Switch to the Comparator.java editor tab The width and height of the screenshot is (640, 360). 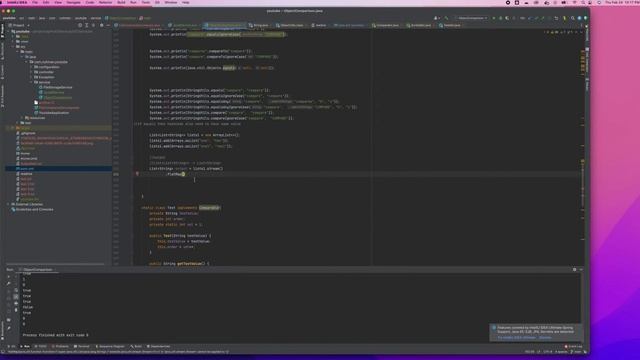point(385,25)
